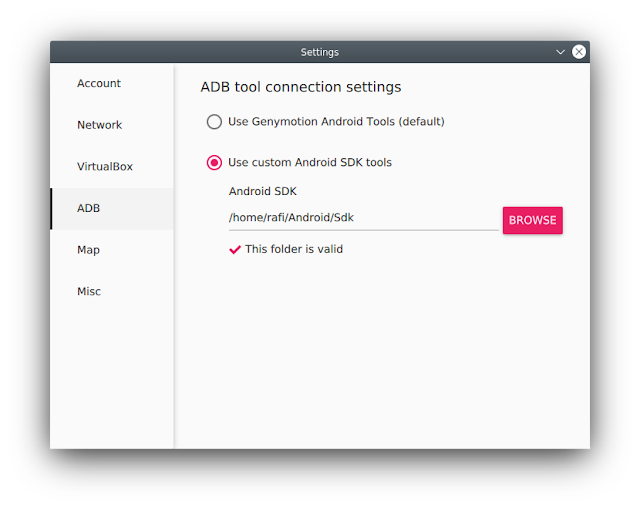
Task: Click the 'Use custom Android SDK tools' label
Action: pos(310,162)
